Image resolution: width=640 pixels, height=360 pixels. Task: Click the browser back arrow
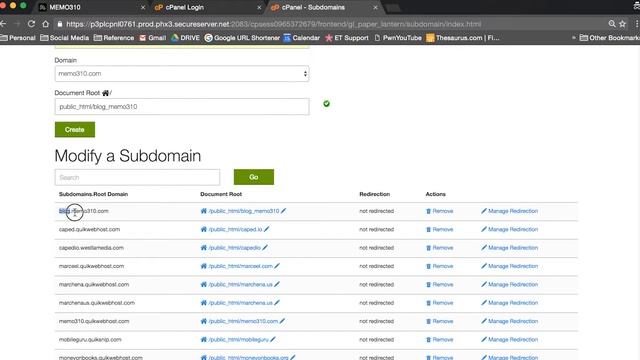(x=3, y=24)
